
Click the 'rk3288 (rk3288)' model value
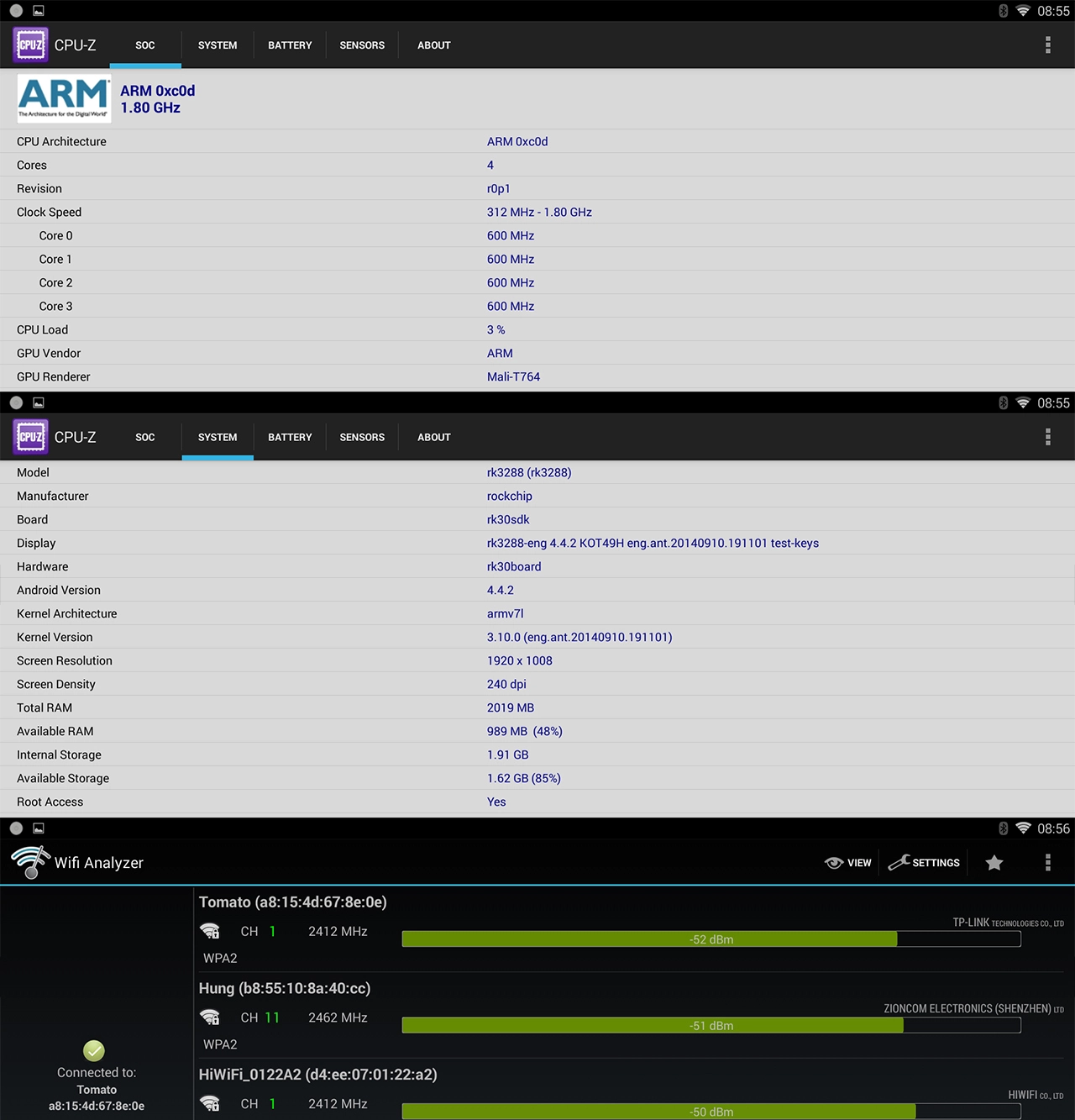pyautogui.click(x=529, y=473)
